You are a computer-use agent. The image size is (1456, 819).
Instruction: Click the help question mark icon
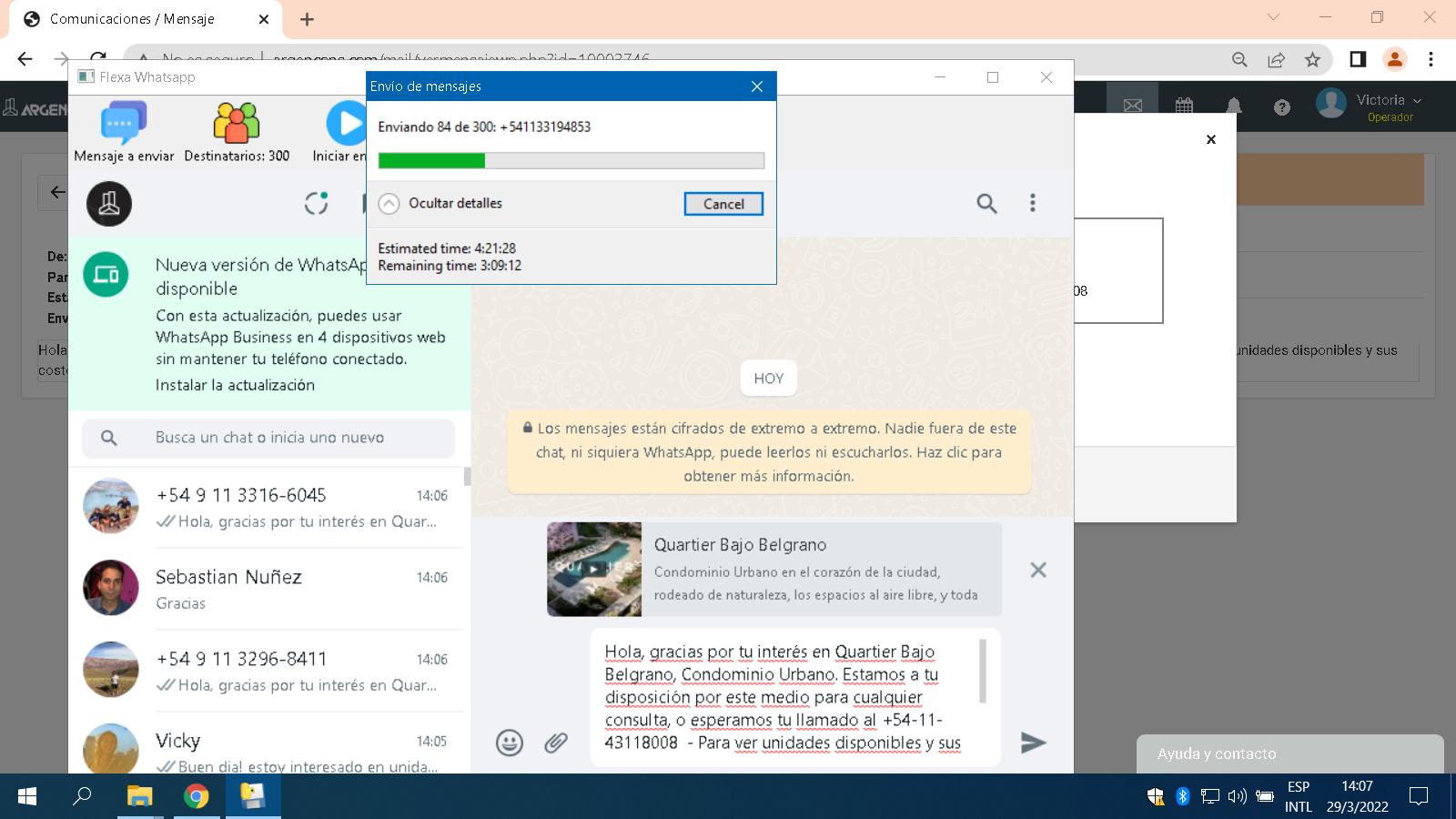click(x=1282, y=107)
